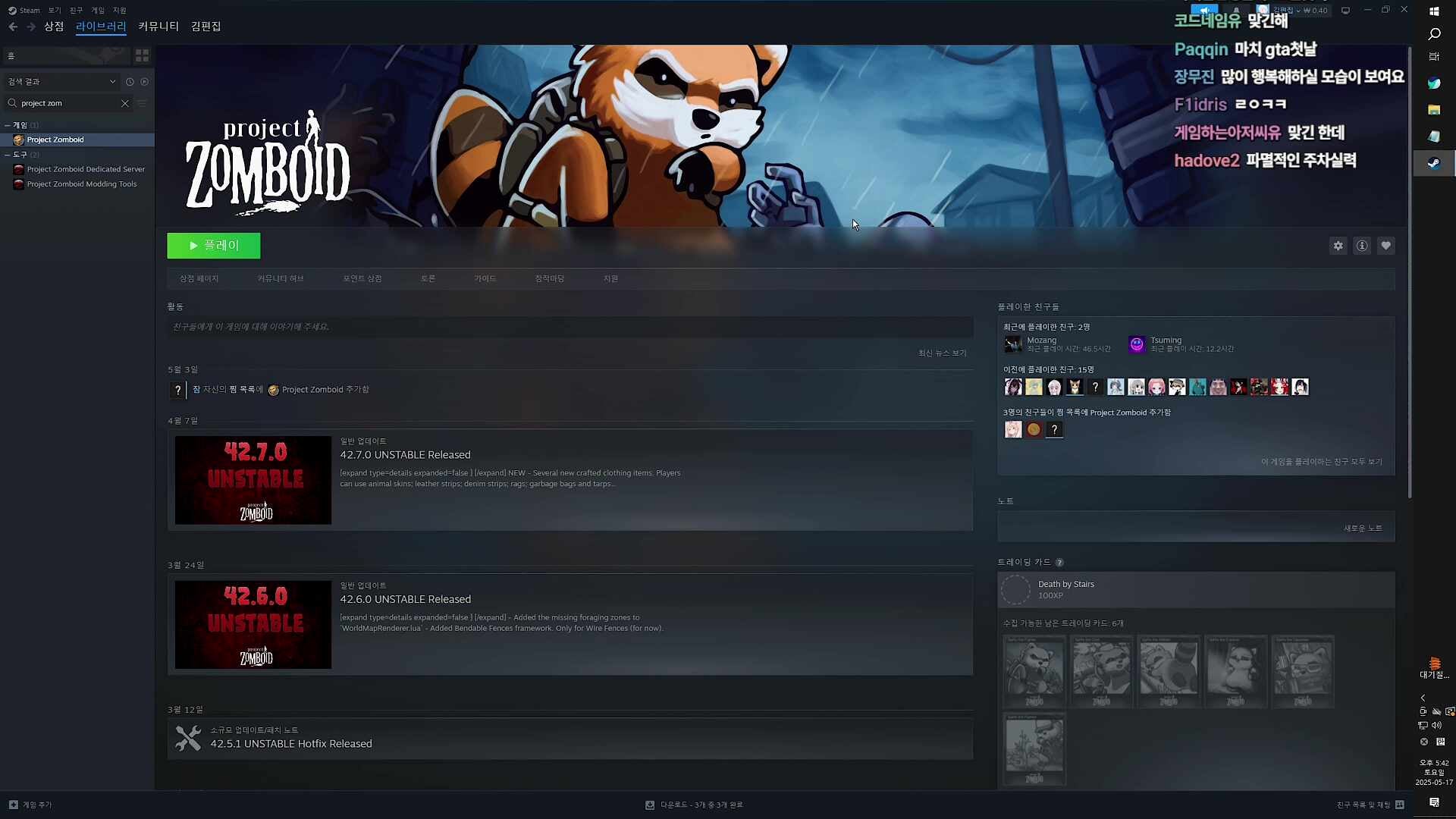Open Windows Start button
The width and height of the screenshot is (1456, 819).
pyautogui.click(x=1434, y=11)
